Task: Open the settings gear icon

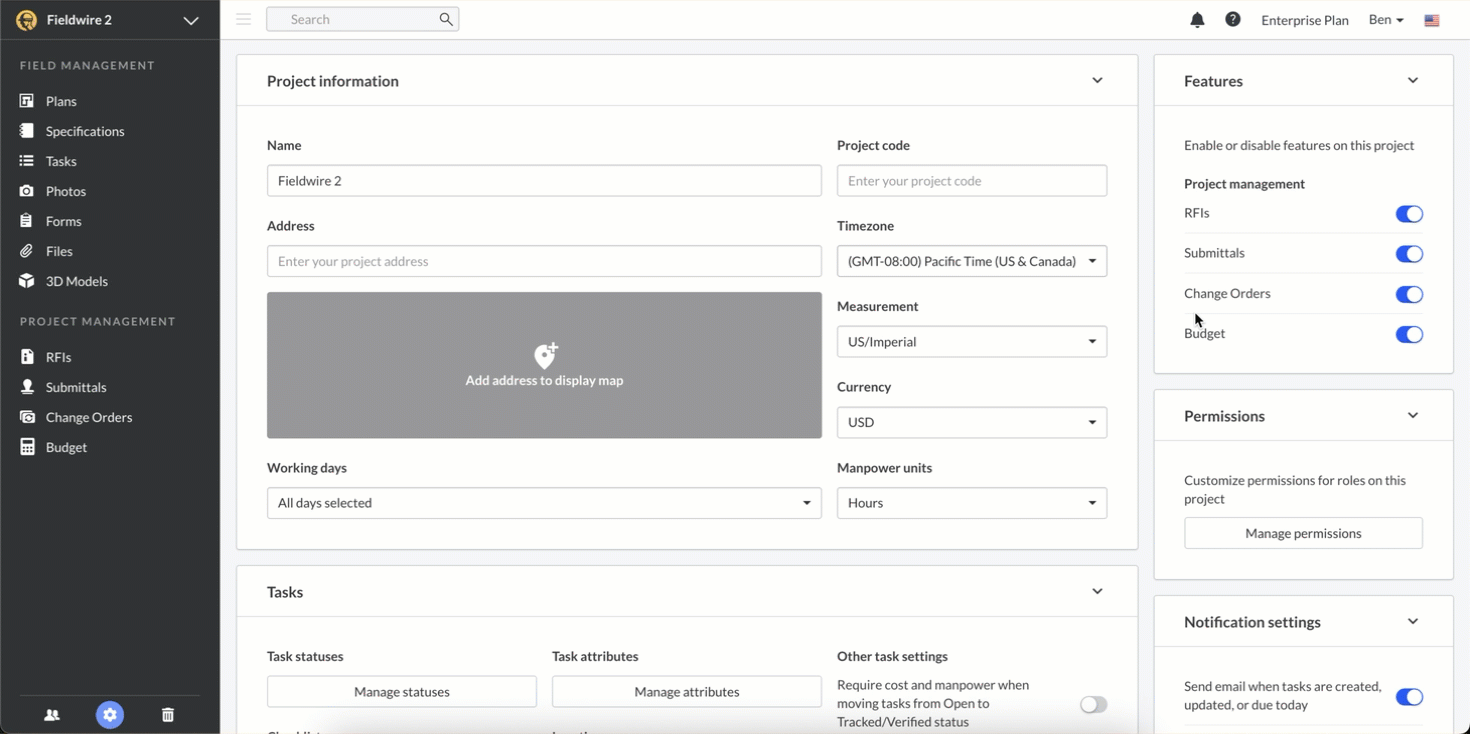Action: tap(110, 715)
